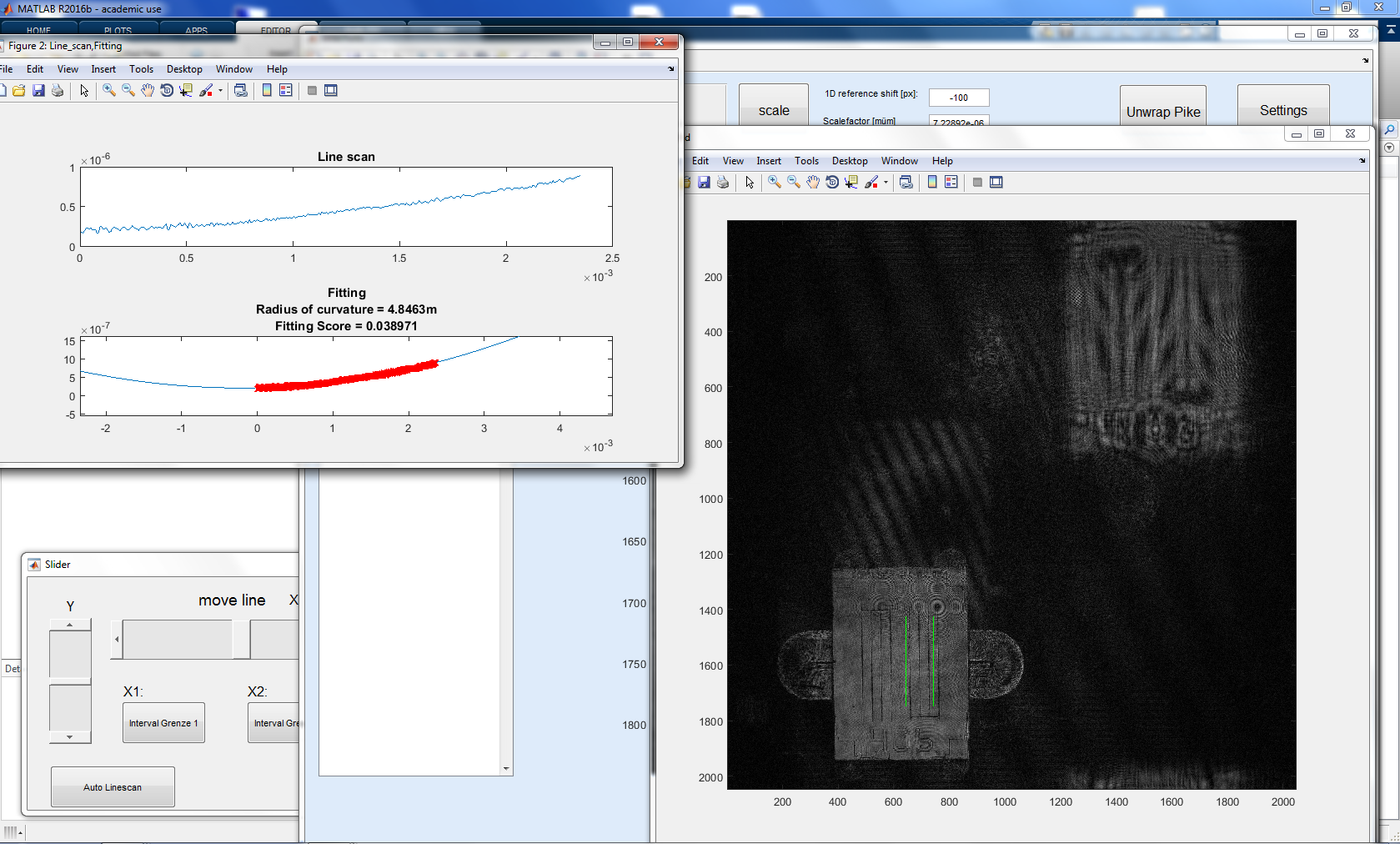This screenshot has width=1400, height=844.
Task: Click Save icon in Figure 2 toolbar
Action: pos(38,91)
